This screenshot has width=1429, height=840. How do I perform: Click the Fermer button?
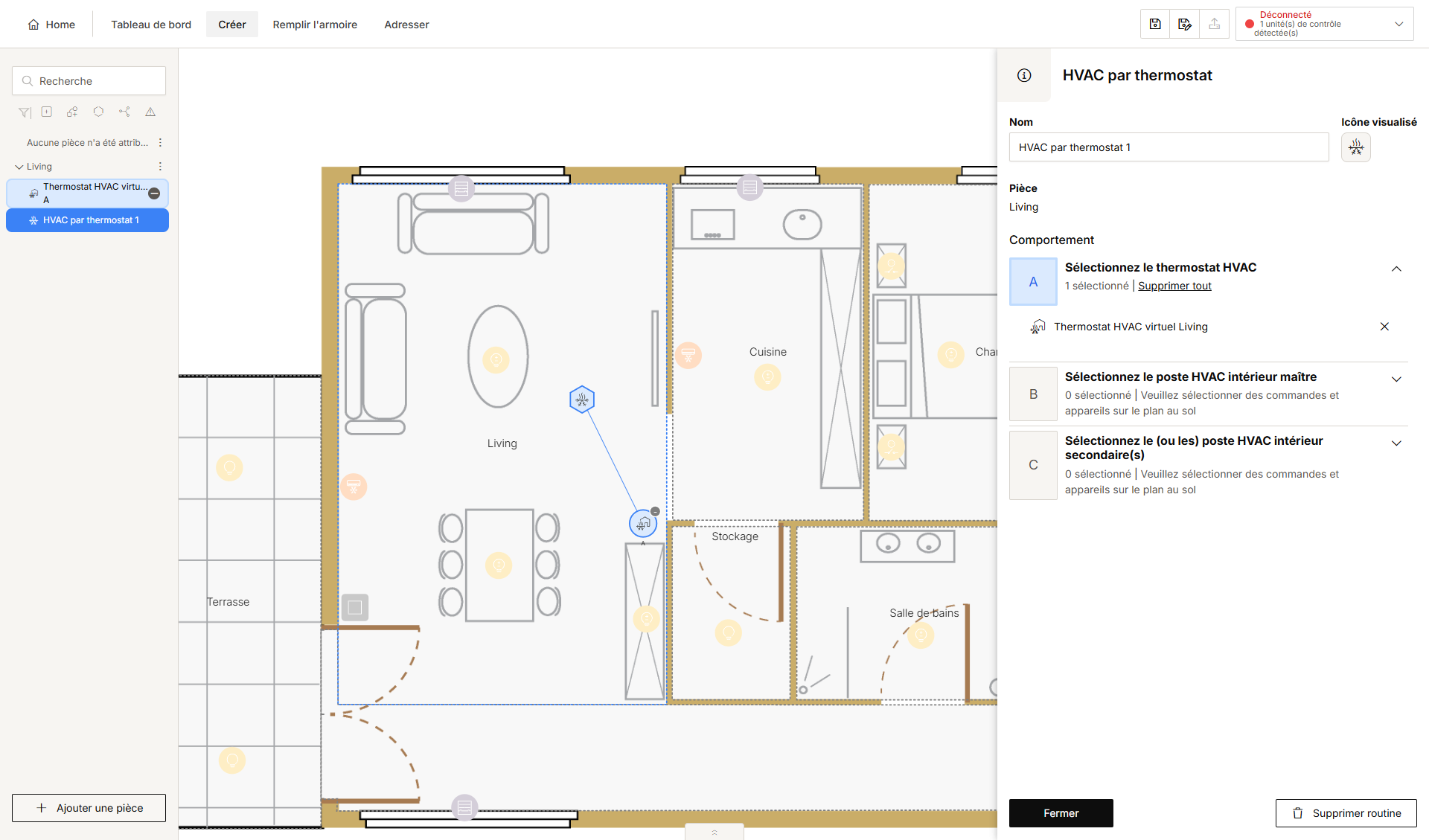click(x=1061, y=813)
